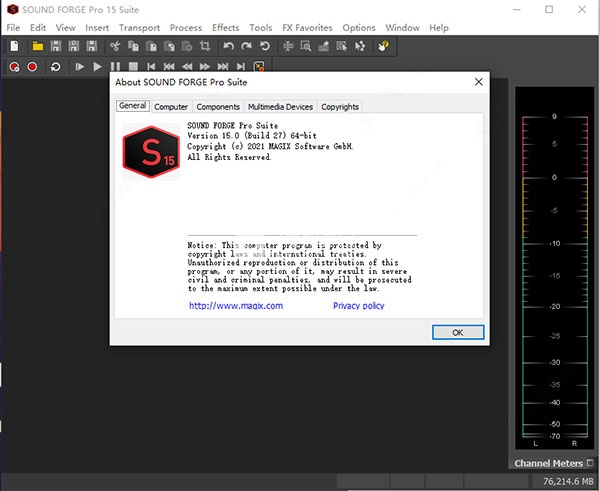Click the Channel Meters panel title
The image size is (600, 491).
548,463
